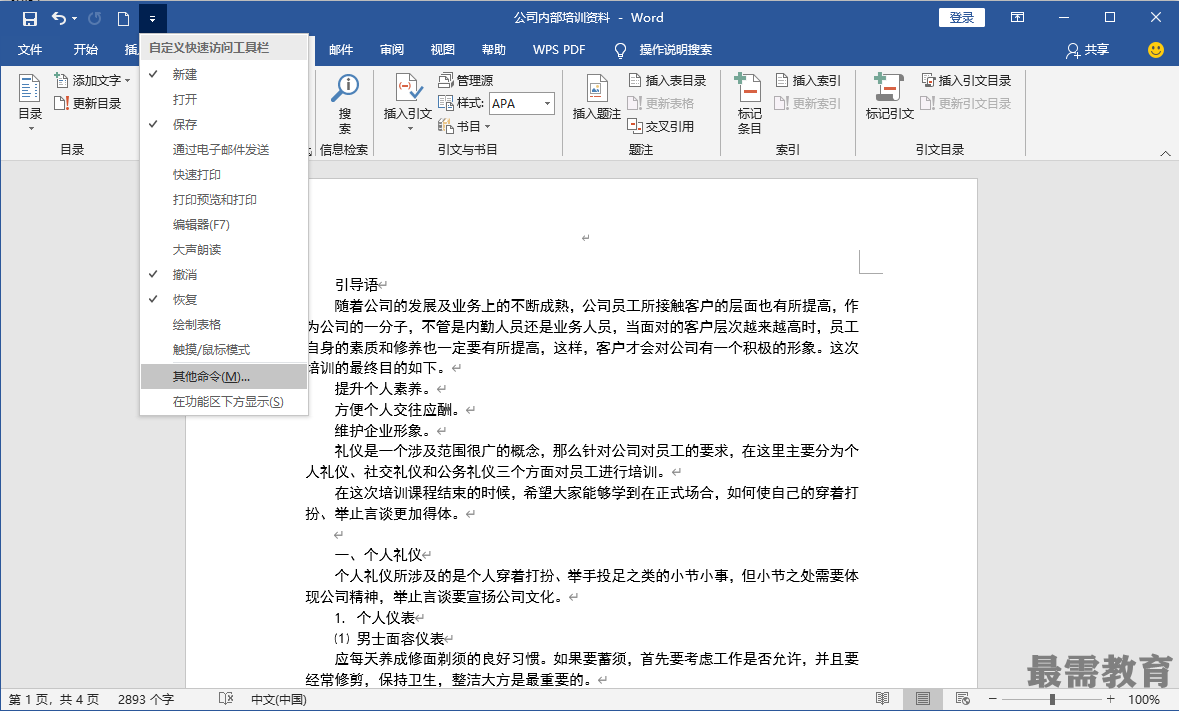Screen dimensions: 1179x711
Task: Select Web Layout view icon
Action: click(x=962, y=698)
